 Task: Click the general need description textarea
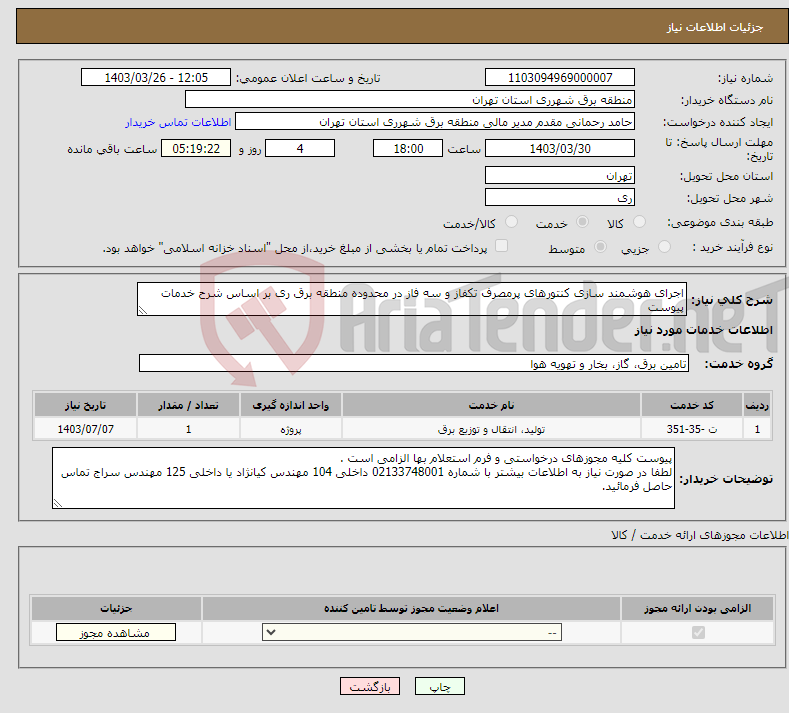click(x=412, y=299)
